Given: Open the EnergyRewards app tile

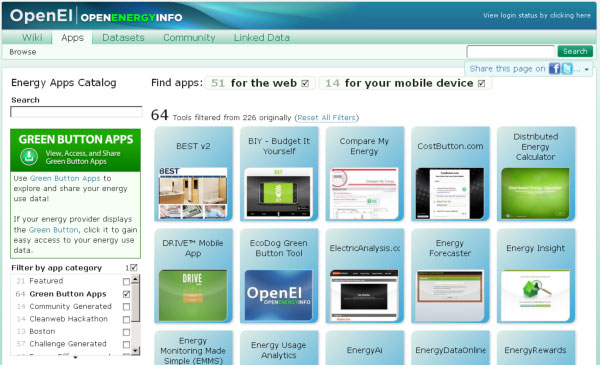Looking at the screenshot, I should [536, 348].
